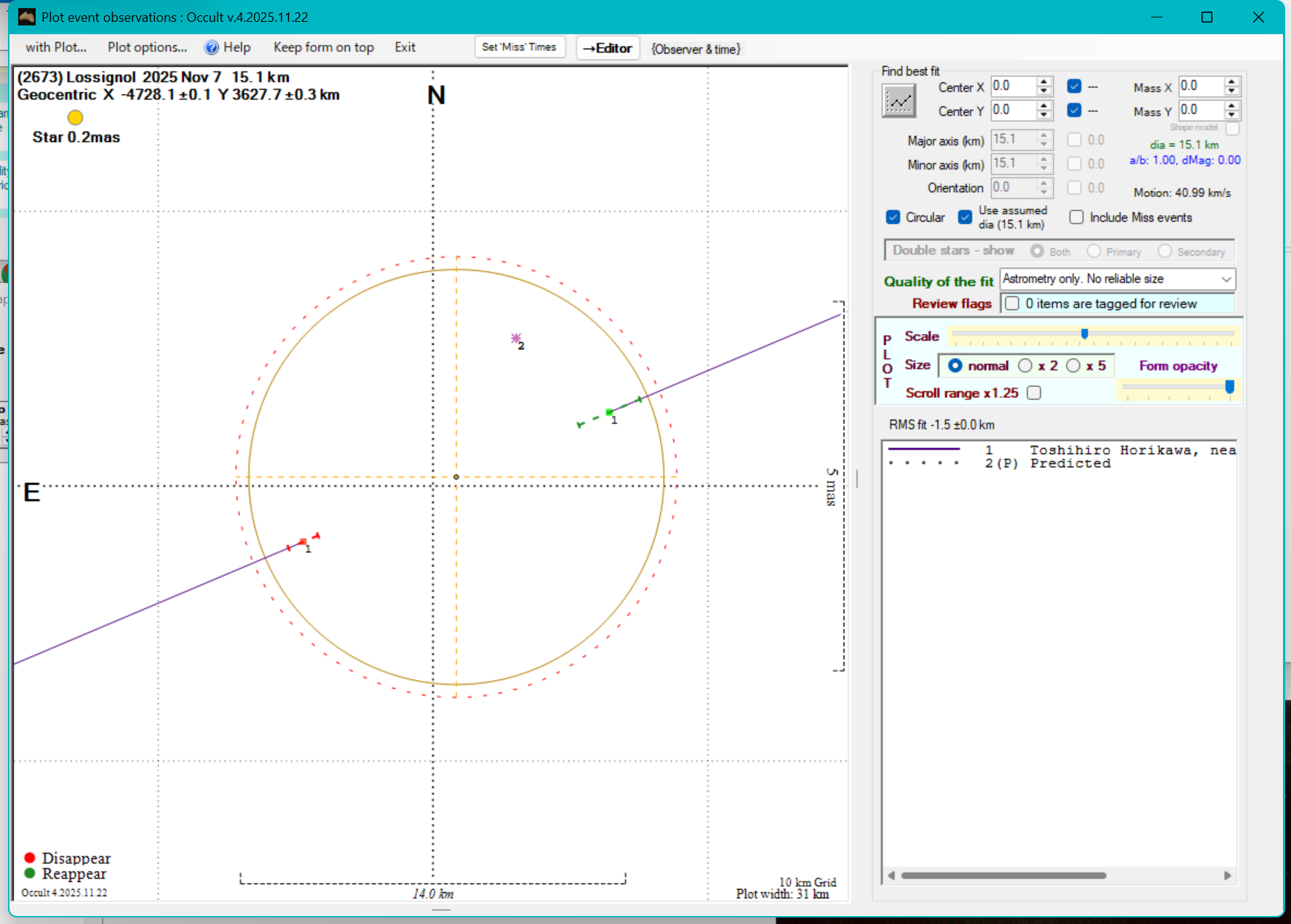Enable Include Miss events checkbox

(x=1076, y=218)
